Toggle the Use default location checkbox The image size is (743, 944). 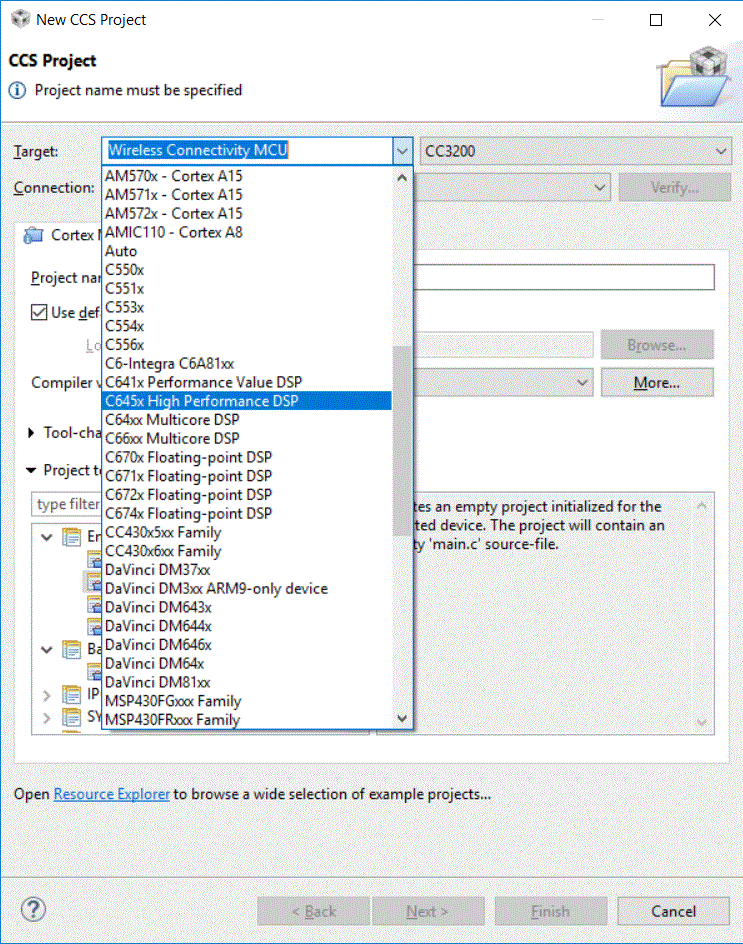39,312
